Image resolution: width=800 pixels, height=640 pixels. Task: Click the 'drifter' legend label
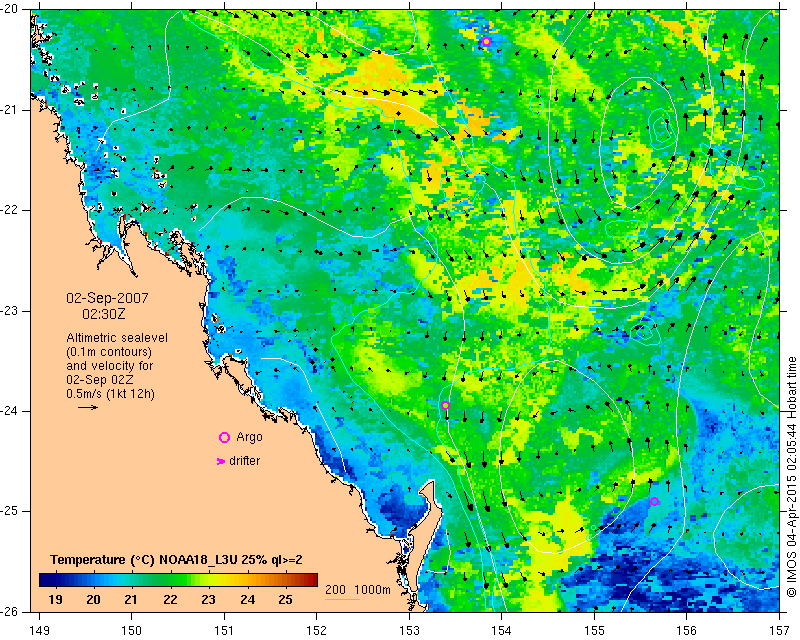point(244,461)
